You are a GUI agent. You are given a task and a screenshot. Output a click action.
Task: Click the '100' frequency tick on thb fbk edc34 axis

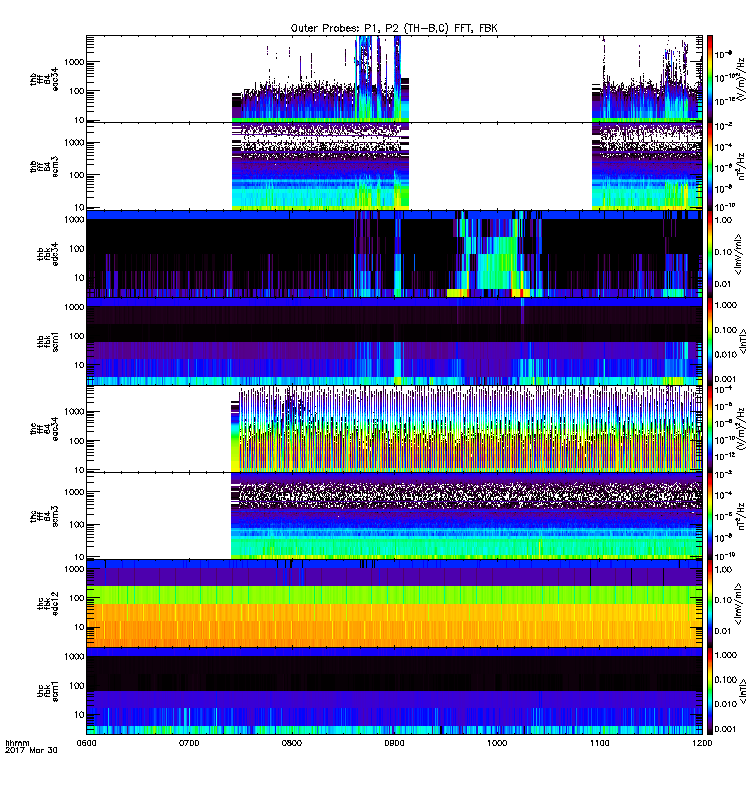click(x=77, y=248)
